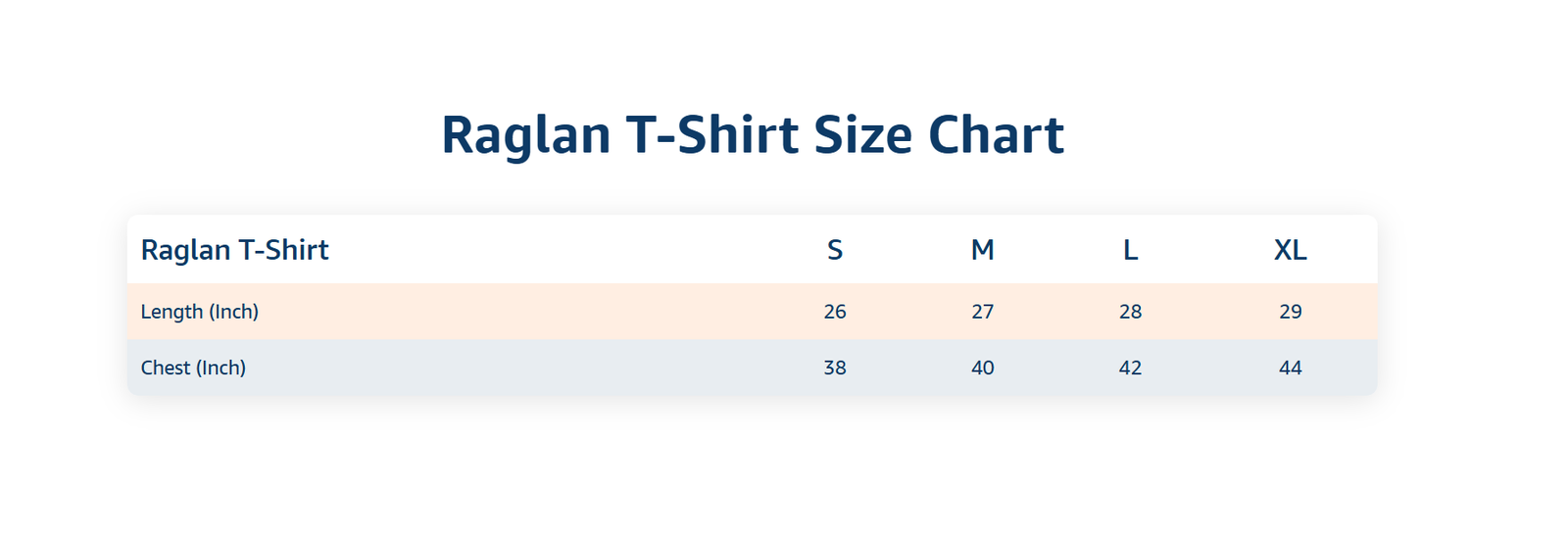
Task: Select the Raglan T-Shirt header cell
Action: coord(235,250)
